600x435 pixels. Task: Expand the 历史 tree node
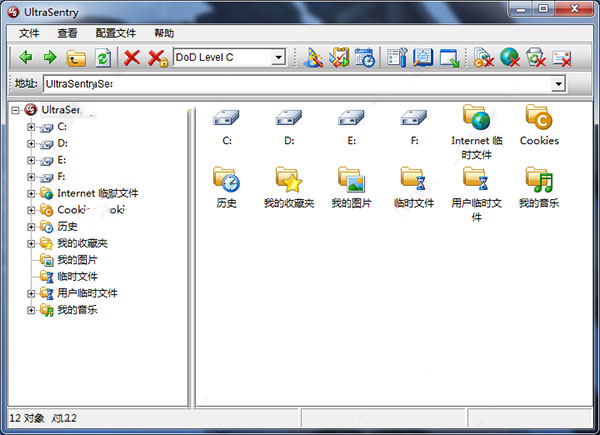31,227
